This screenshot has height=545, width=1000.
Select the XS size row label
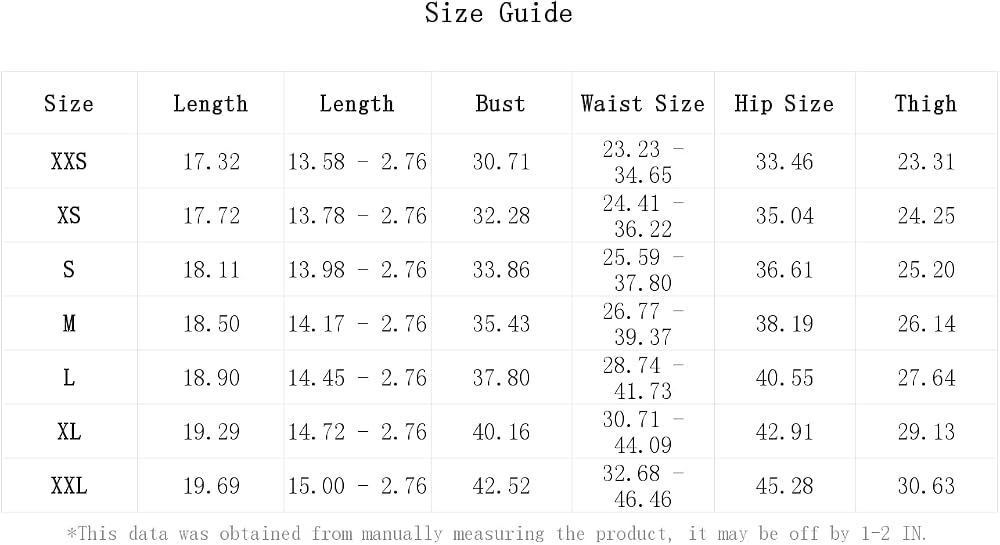click(69, 215)
